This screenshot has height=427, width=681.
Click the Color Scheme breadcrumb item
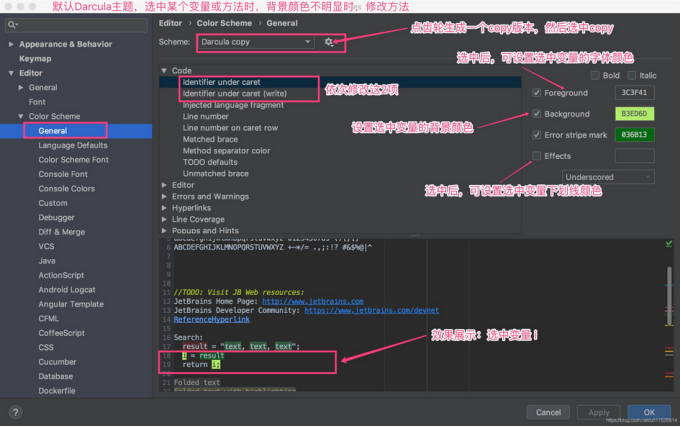pyautogui.click(x=224, y=23)
